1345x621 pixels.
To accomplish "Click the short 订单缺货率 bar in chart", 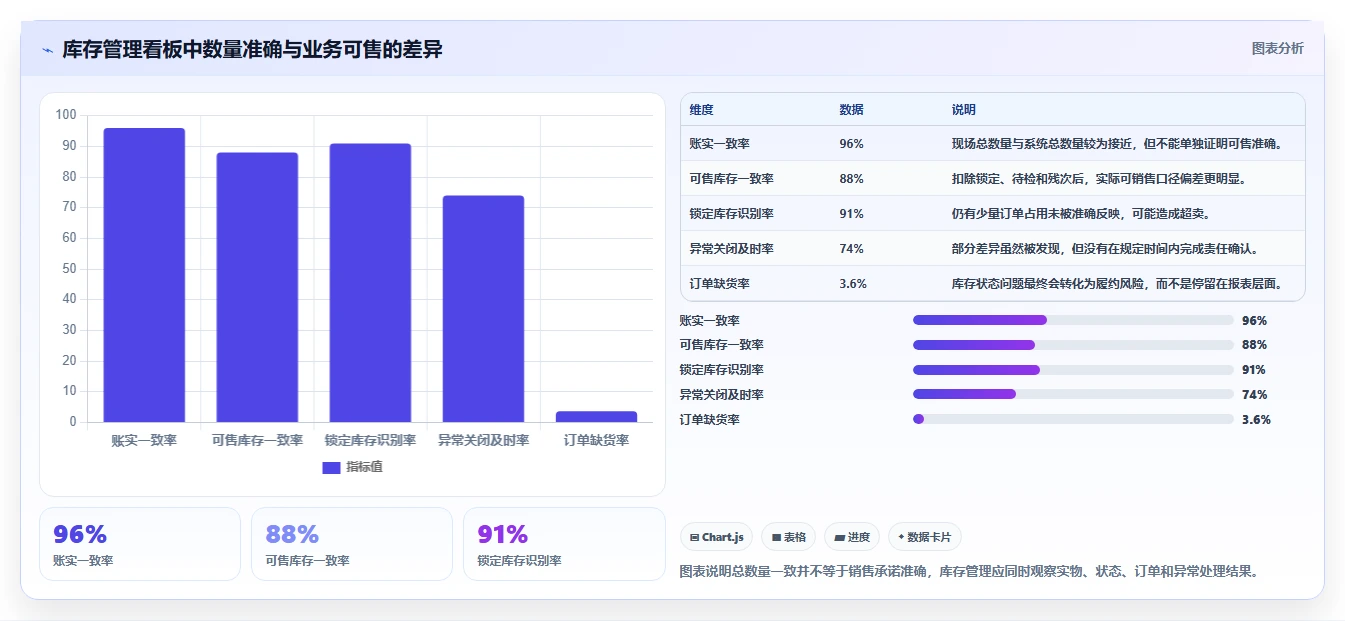I will 596,417.
